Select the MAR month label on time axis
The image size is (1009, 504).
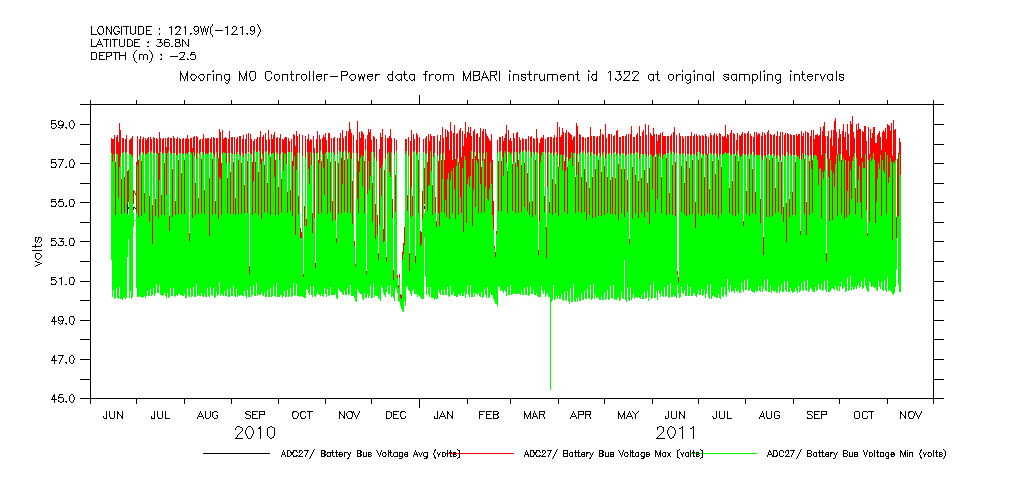tap(535, 415)
